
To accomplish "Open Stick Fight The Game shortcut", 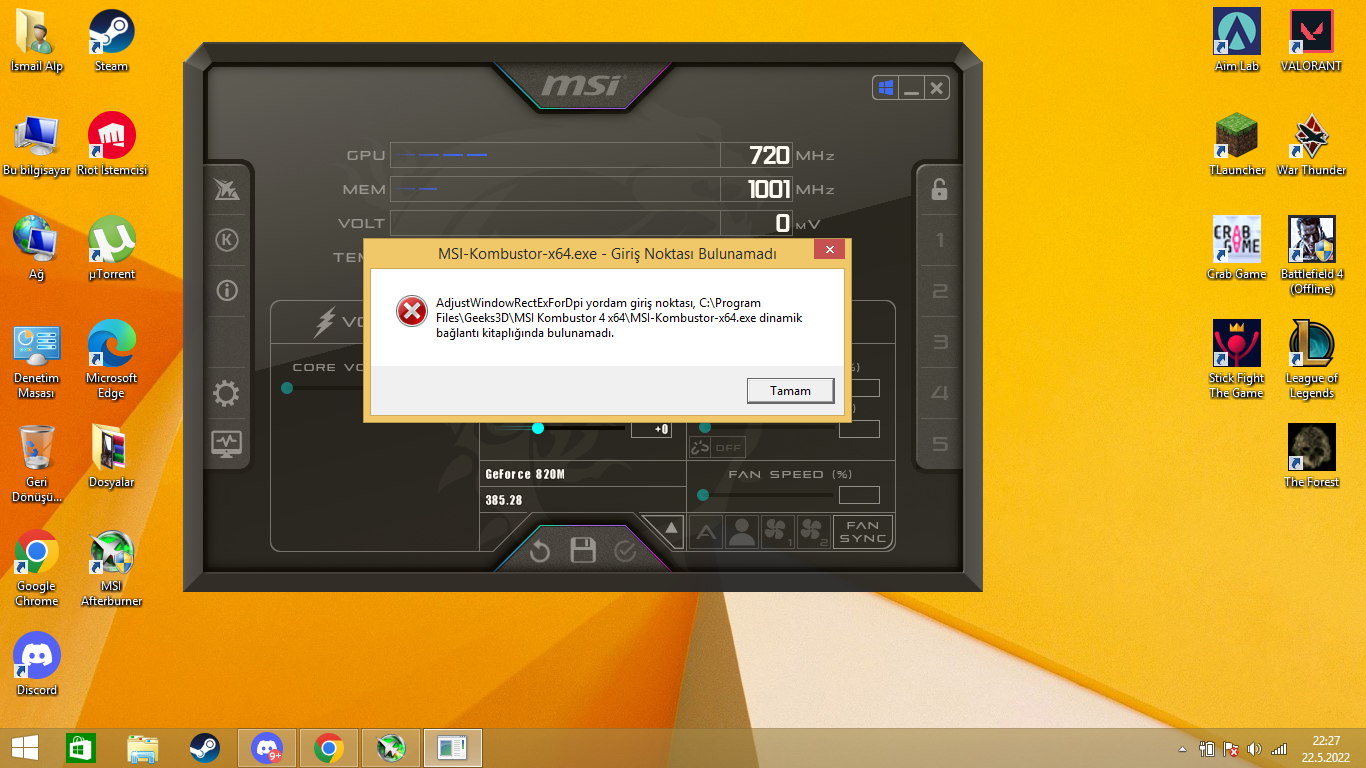I will click(1237, 360).
